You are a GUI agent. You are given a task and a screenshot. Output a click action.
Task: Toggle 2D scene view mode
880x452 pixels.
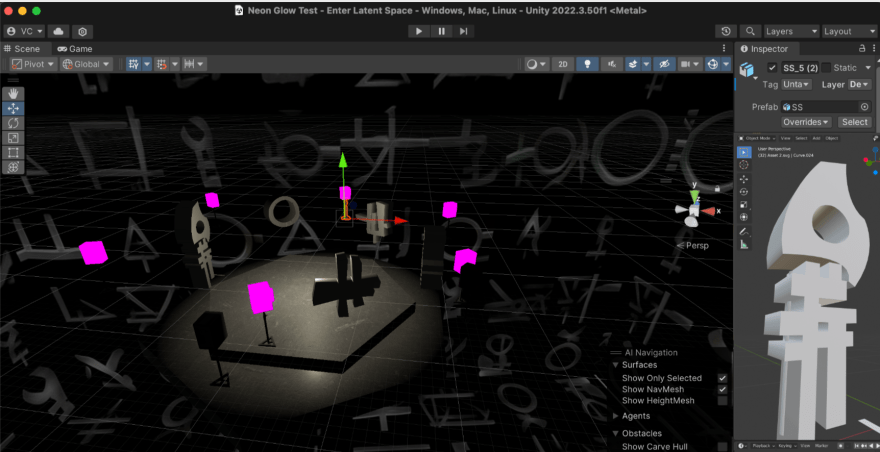coord(563,64)
